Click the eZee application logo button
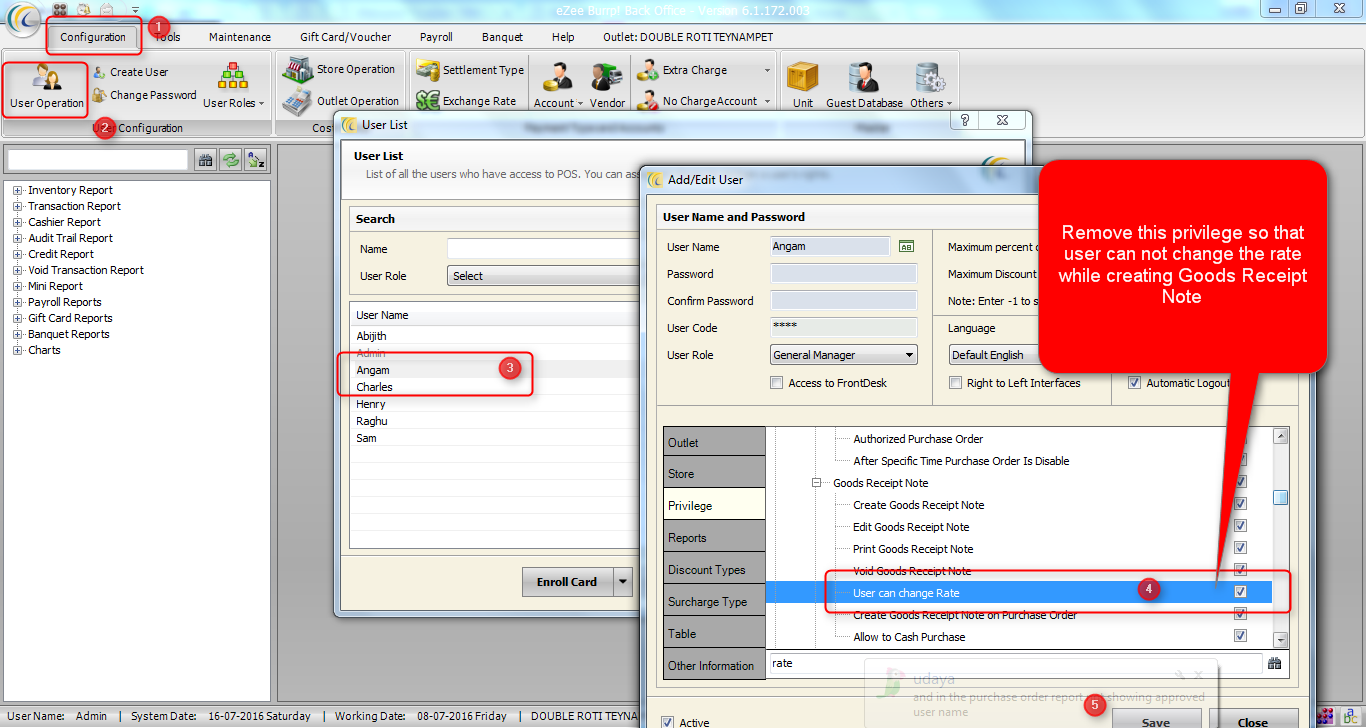1366x728 pixels. (x=23, y=18)
